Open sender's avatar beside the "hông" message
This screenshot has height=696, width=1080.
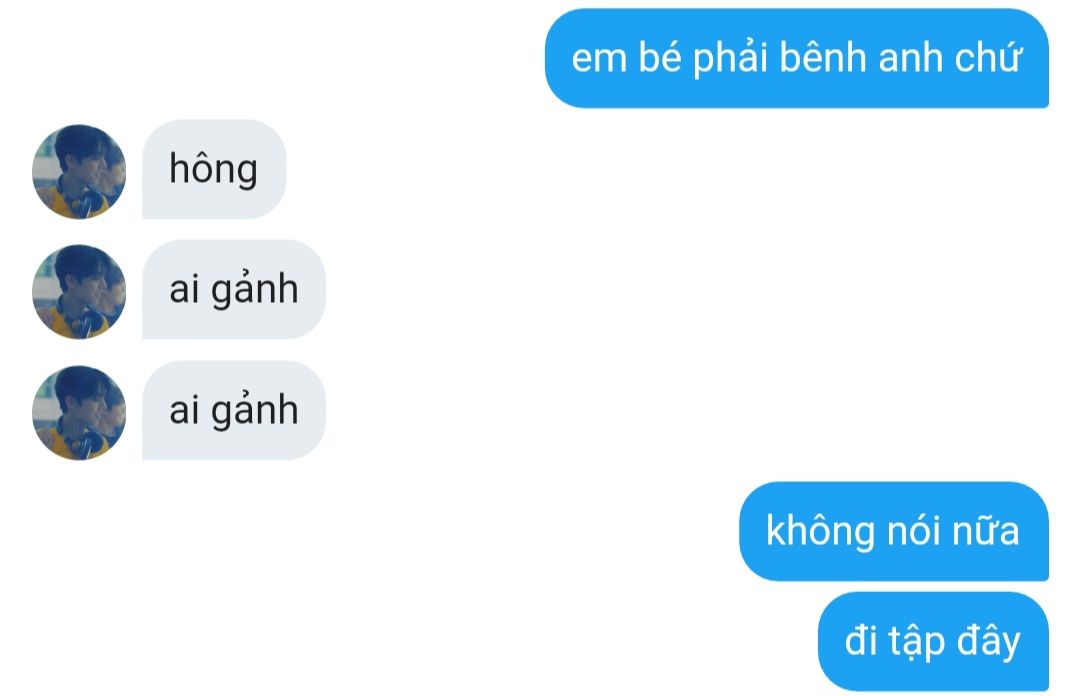point(79,172)
